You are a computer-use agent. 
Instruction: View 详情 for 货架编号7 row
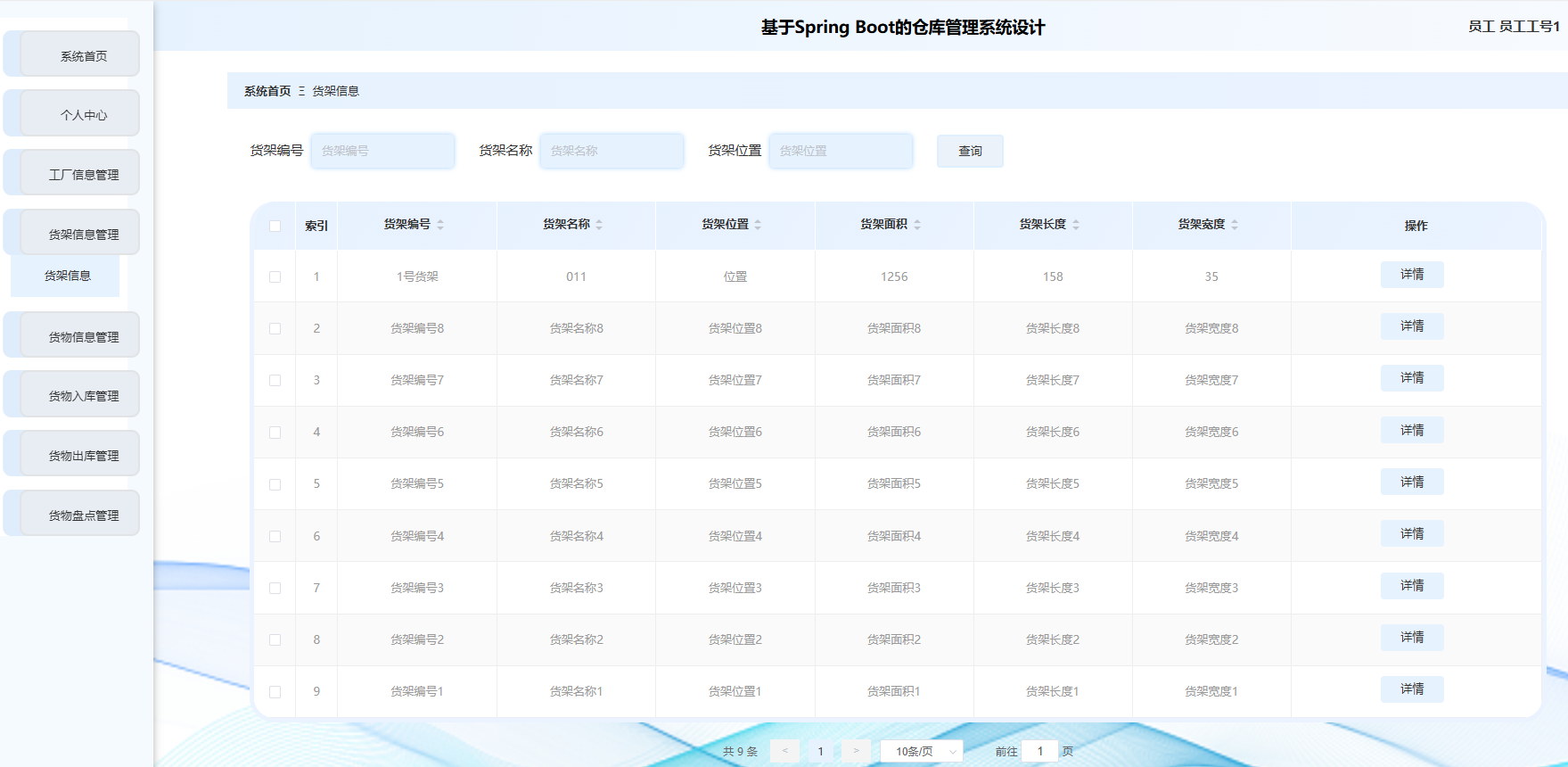coord(1412,378)
